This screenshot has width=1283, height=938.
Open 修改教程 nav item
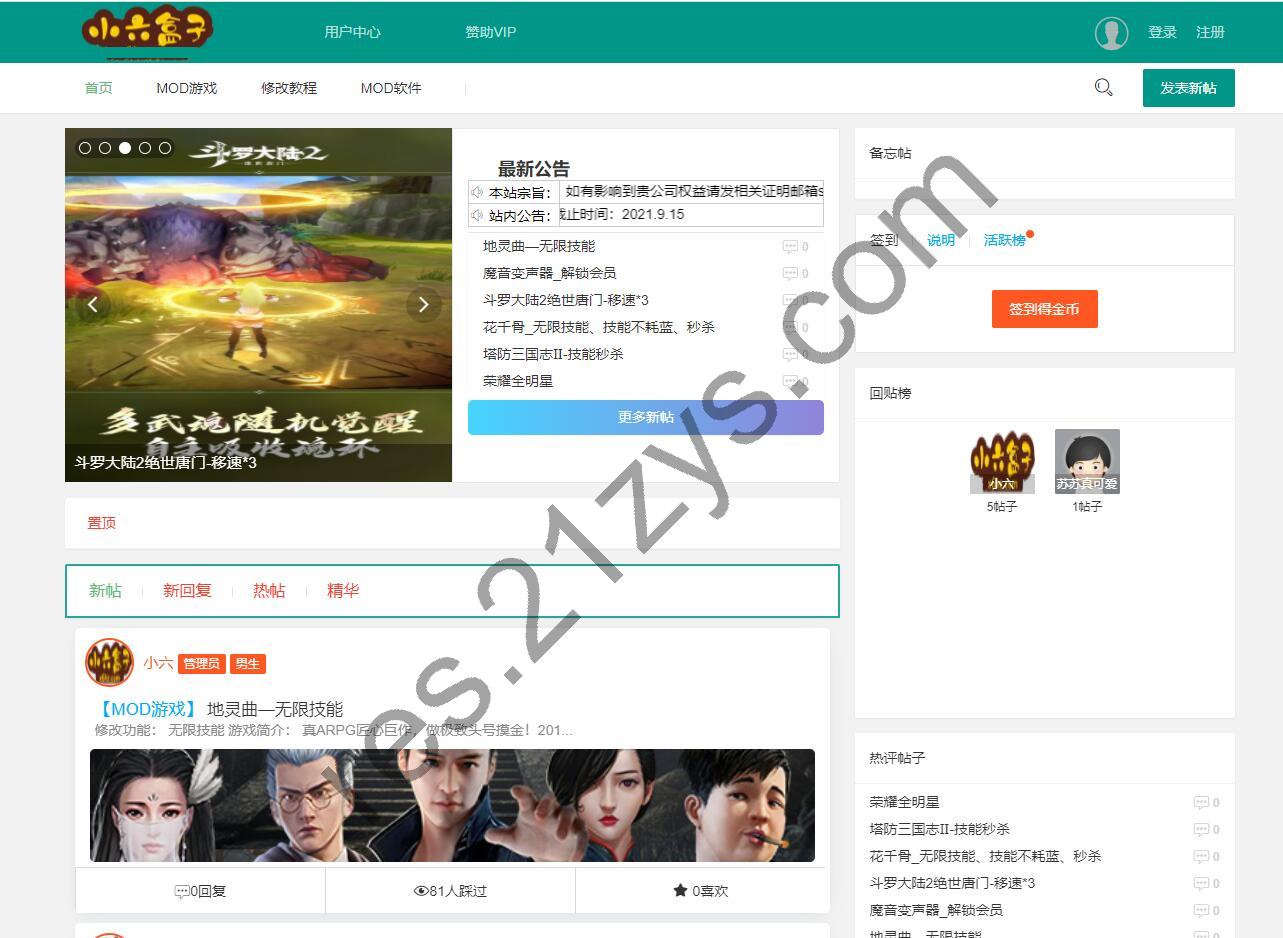click(x=289, y=88)
